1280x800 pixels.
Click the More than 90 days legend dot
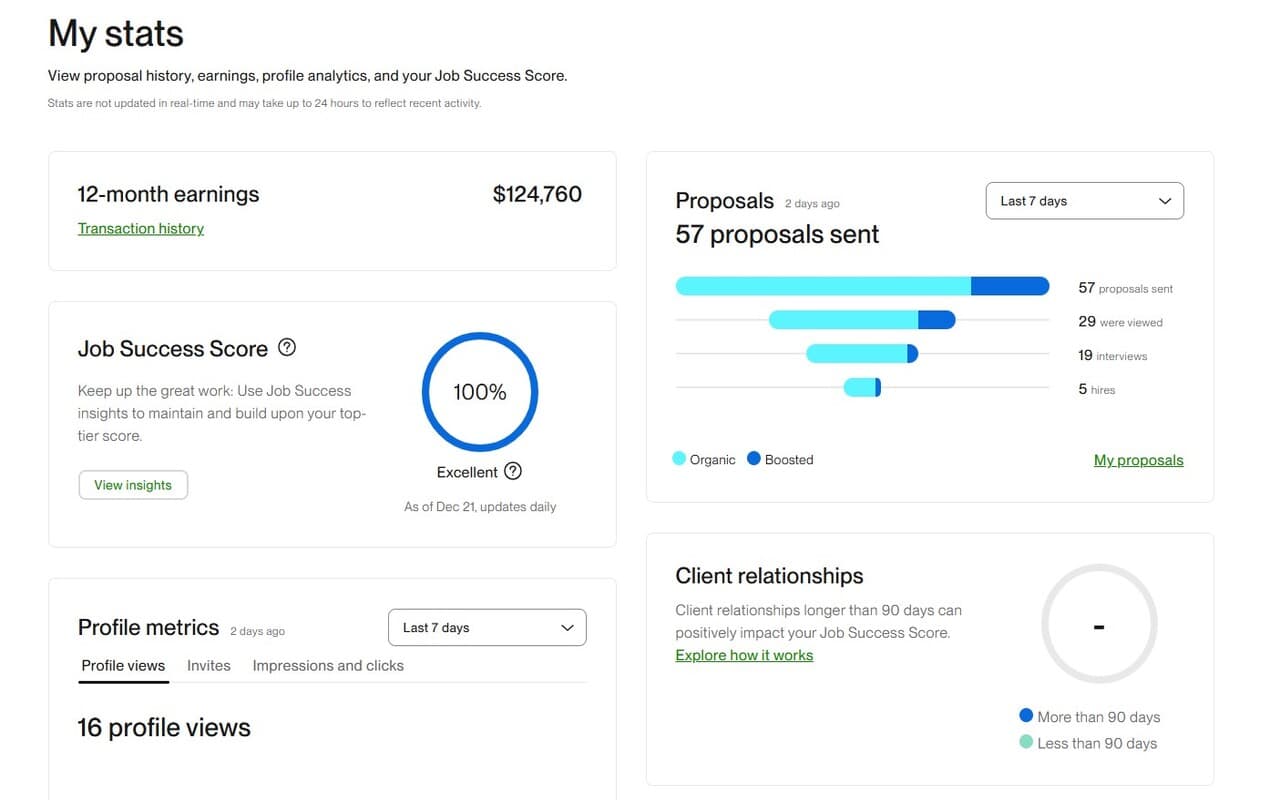point(1026,715)
